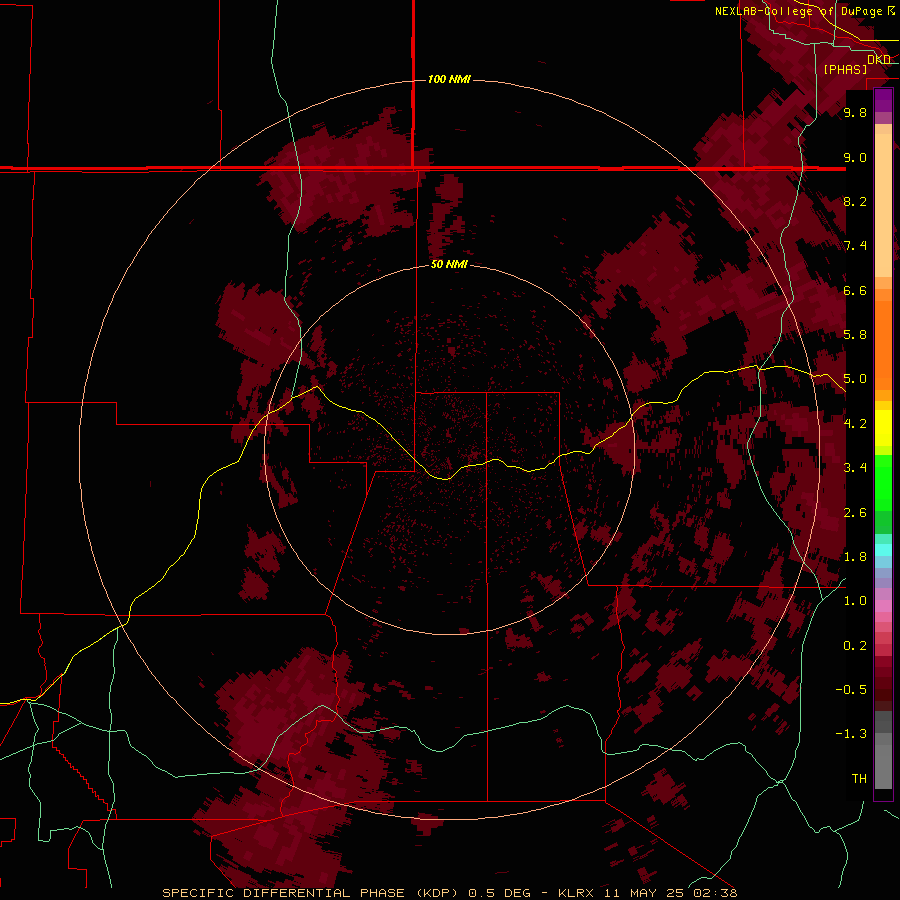Pick the 5.8 legend value

[855, 335]
